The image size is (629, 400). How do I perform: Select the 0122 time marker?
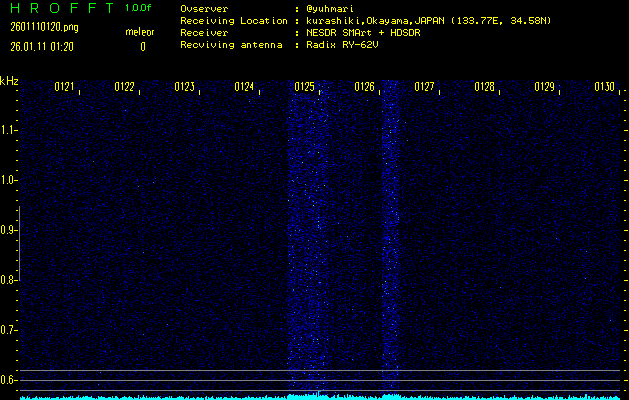[125, 87]
